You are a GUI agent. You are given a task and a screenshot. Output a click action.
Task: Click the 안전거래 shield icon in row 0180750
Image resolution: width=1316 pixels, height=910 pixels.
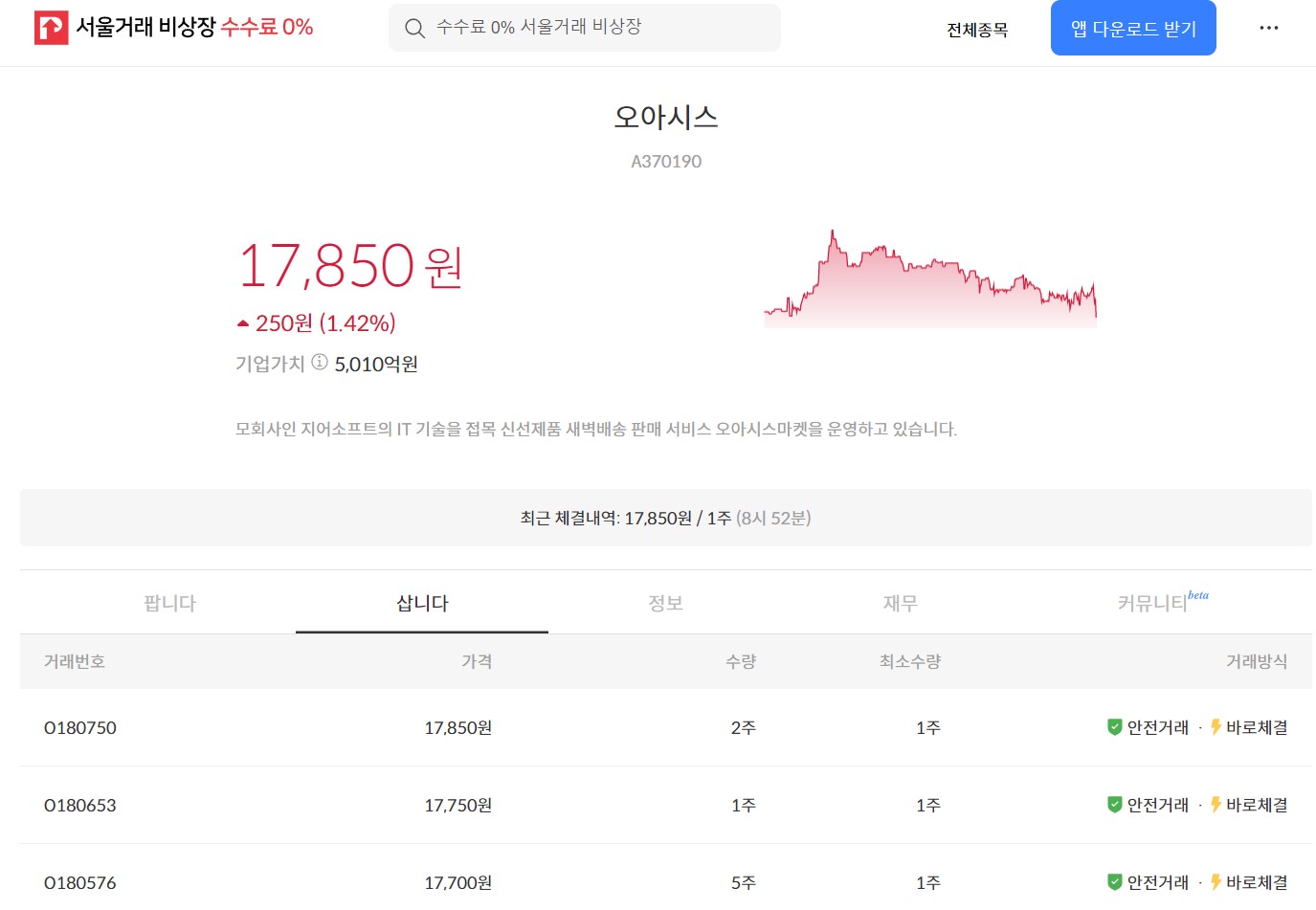tap(1114, 727)
